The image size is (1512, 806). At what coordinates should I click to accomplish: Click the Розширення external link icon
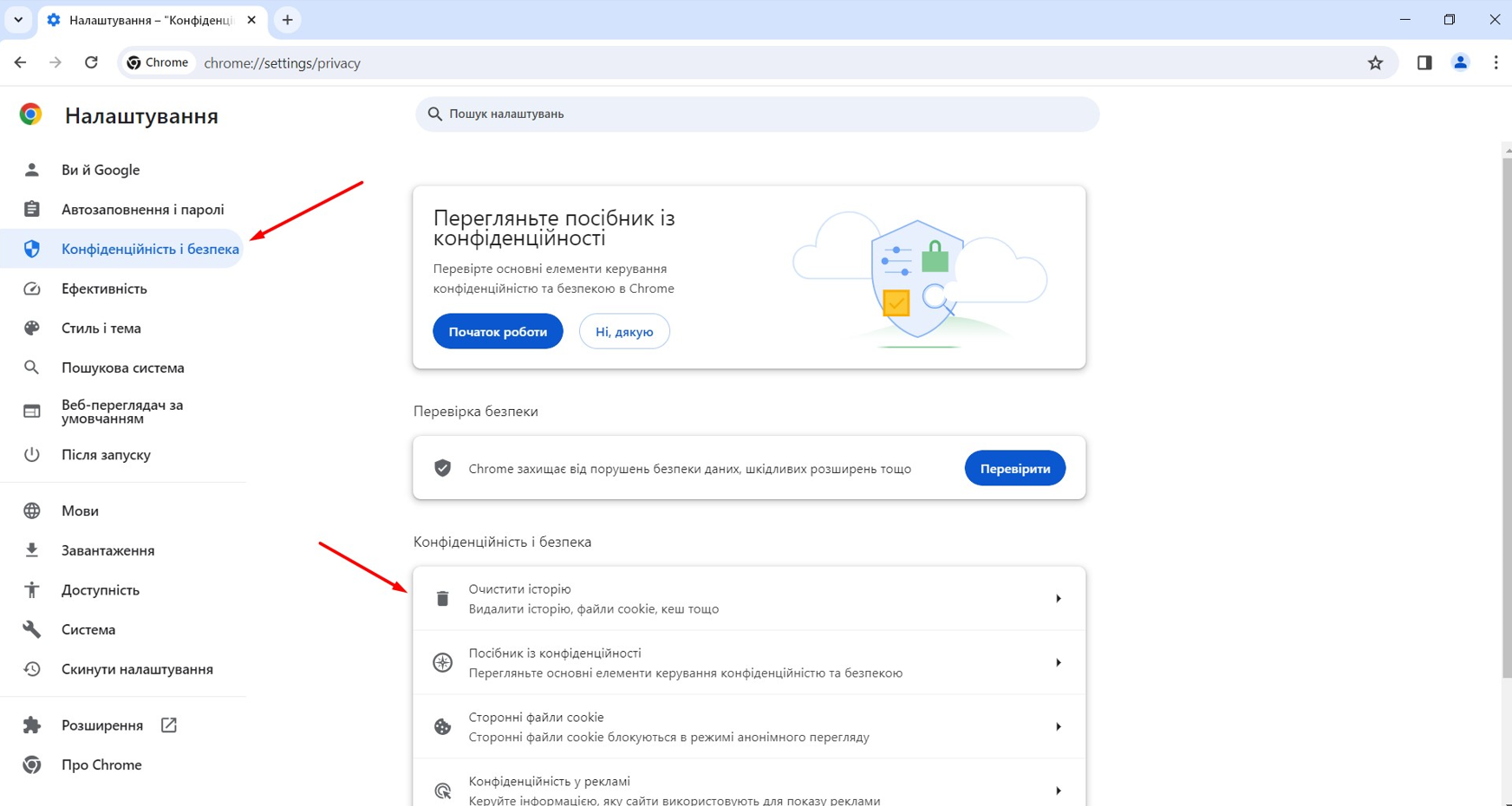pyautogui.click(x=169, y=725)
